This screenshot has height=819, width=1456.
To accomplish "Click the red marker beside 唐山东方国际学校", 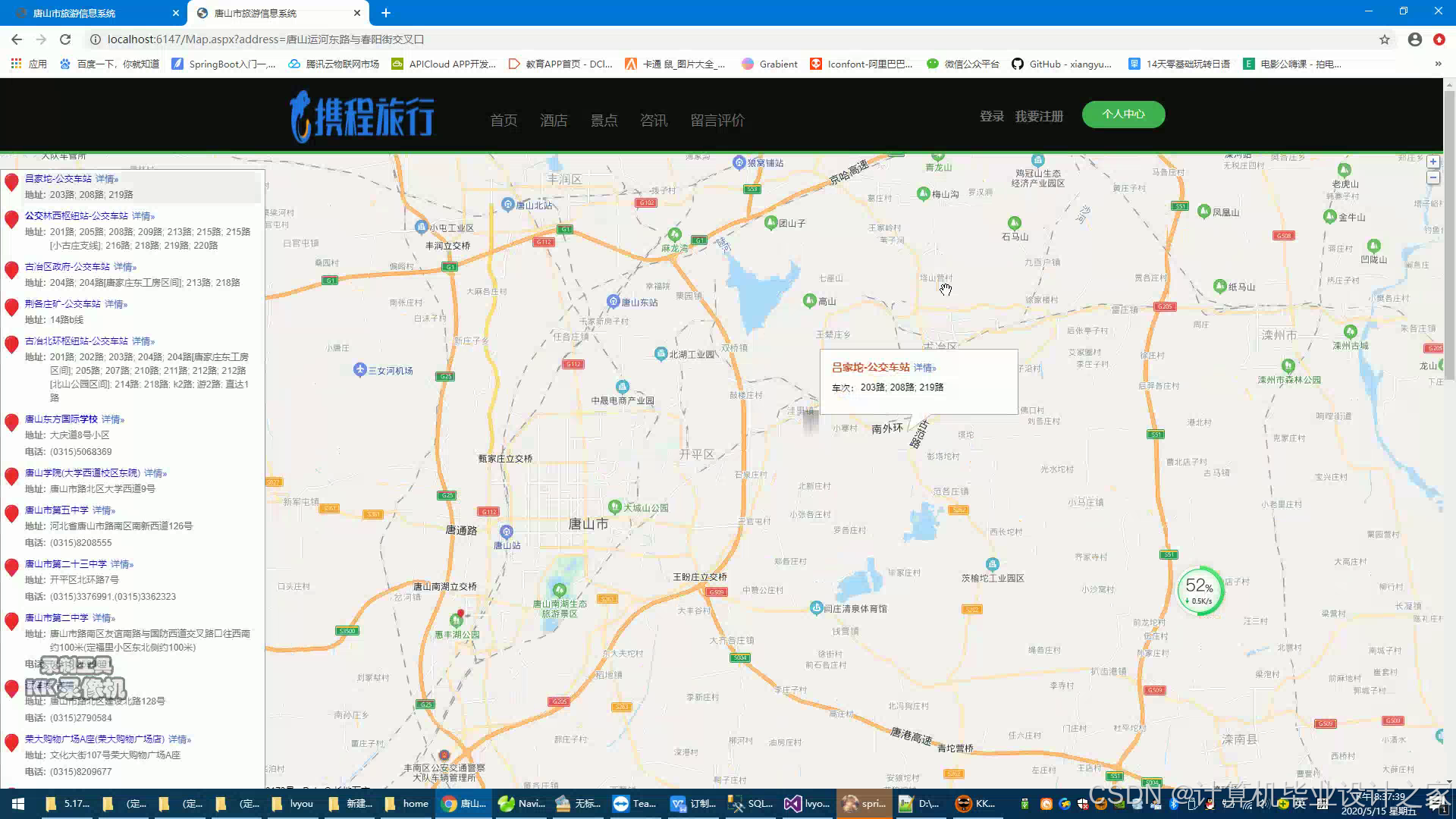I will (11, 422).
